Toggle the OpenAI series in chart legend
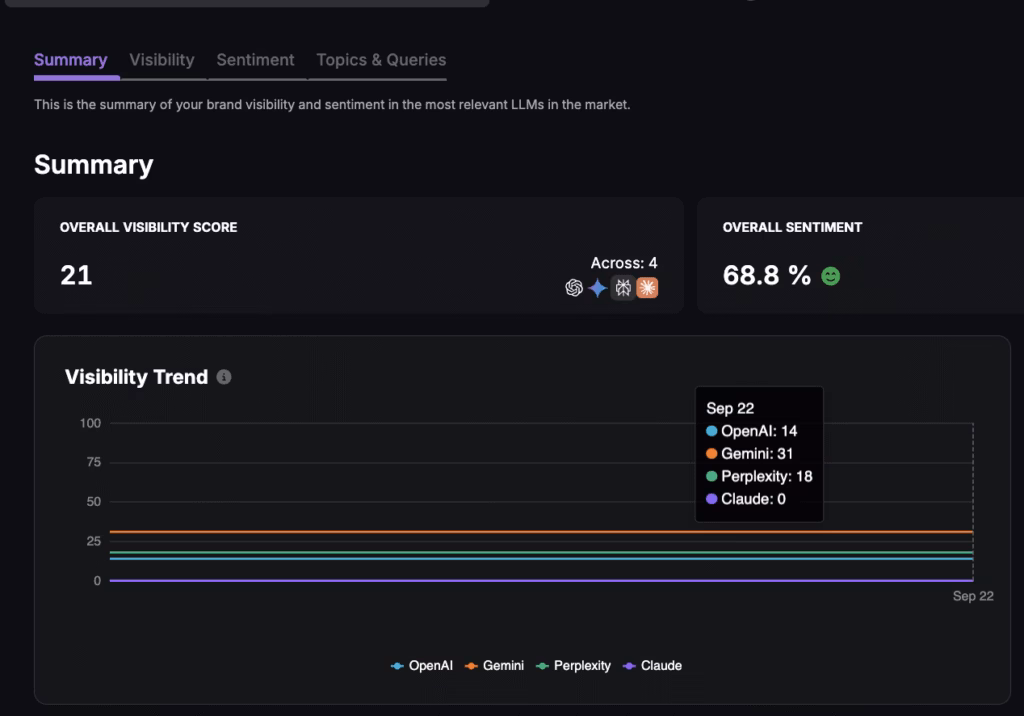This screenshot has height=716, width=1024. pyautogui.click(x=422, y=665)
